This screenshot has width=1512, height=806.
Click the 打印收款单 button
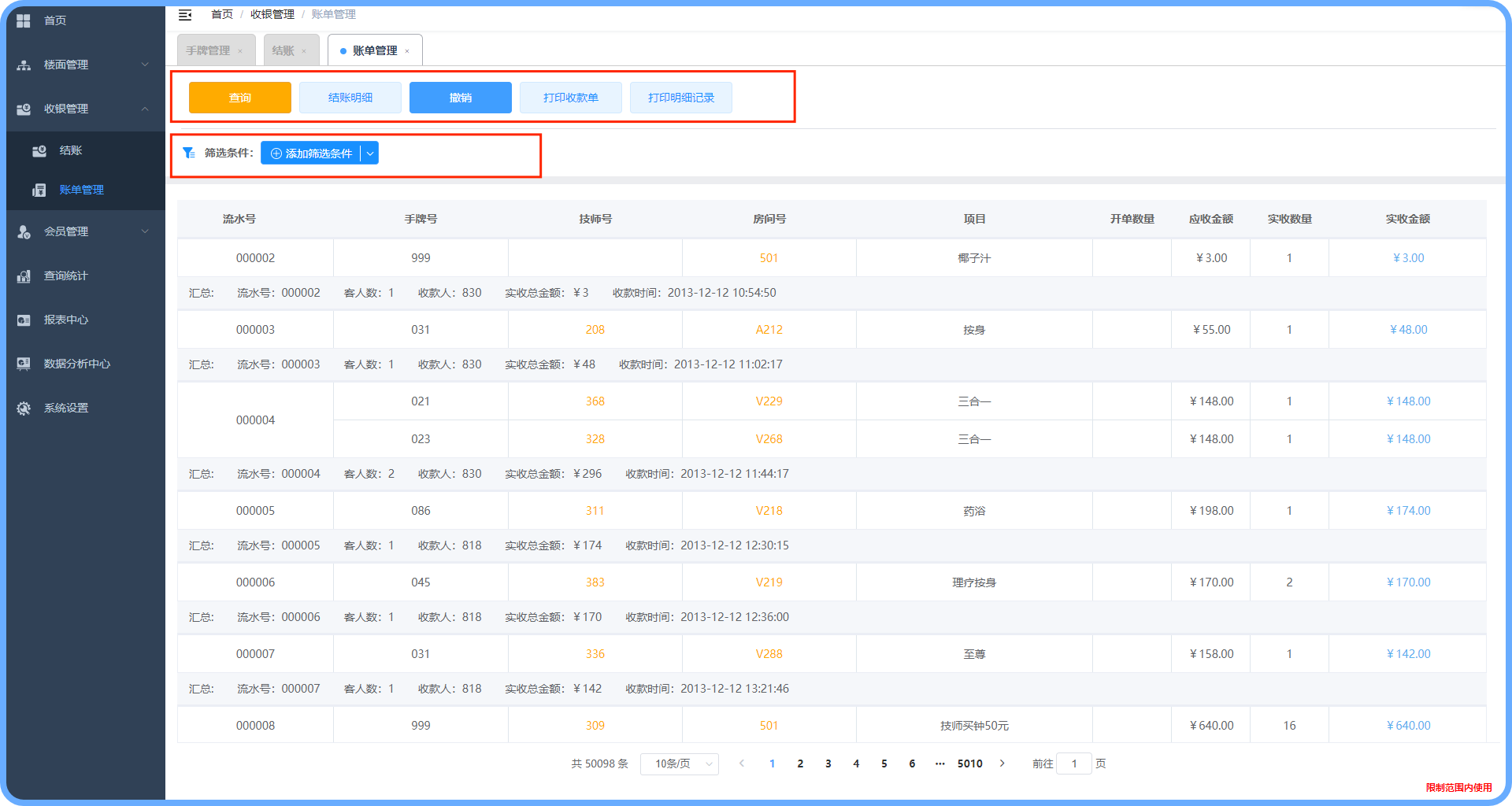(571, 98)
